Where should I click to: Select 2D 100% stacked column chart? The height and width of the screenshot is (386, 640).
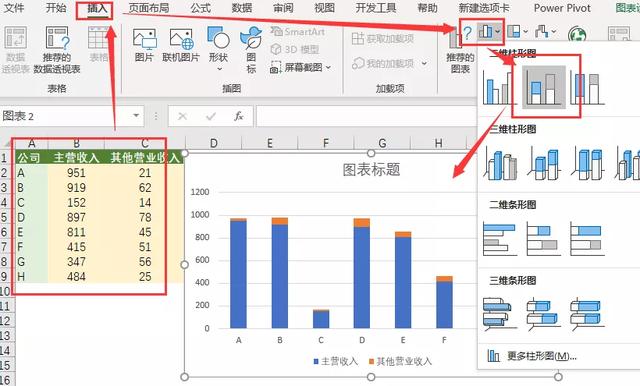[x=587, y=87]
